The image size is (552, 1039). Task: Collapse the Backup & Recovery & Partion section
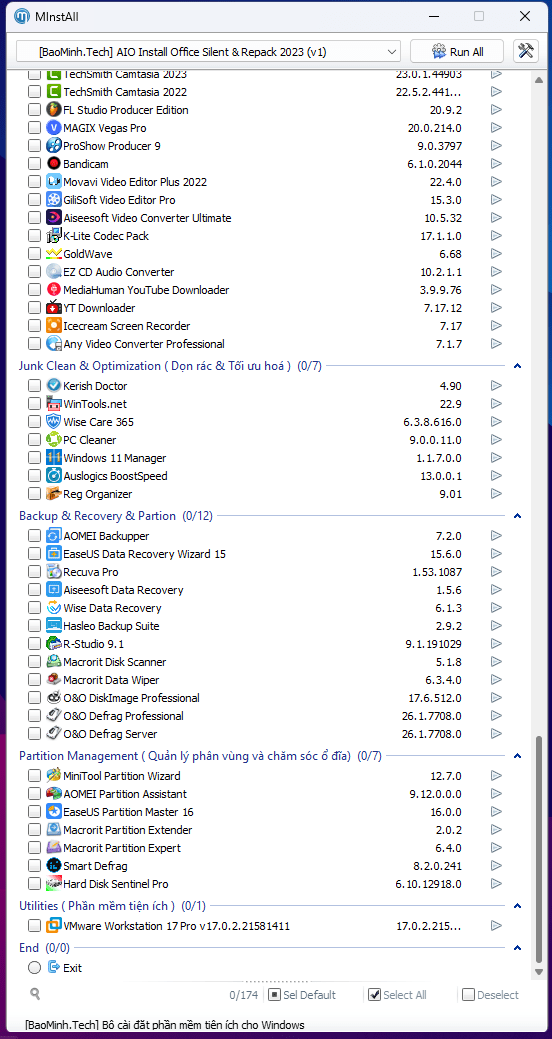pyautogui.click(x=518, y=516)
